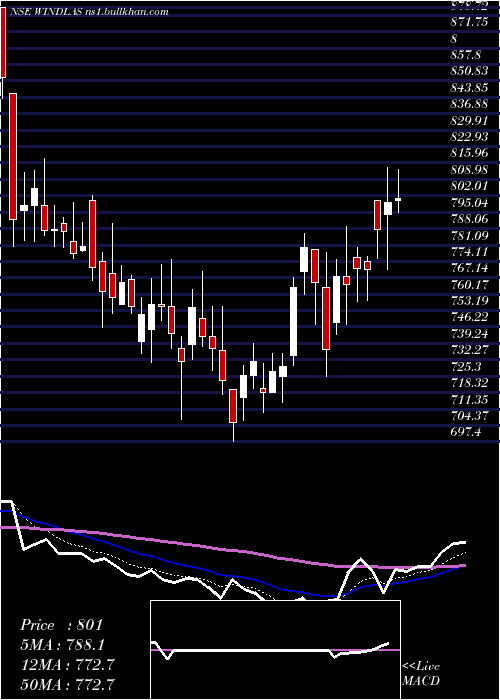Click the 718.32 price axis label

[469, 383]
